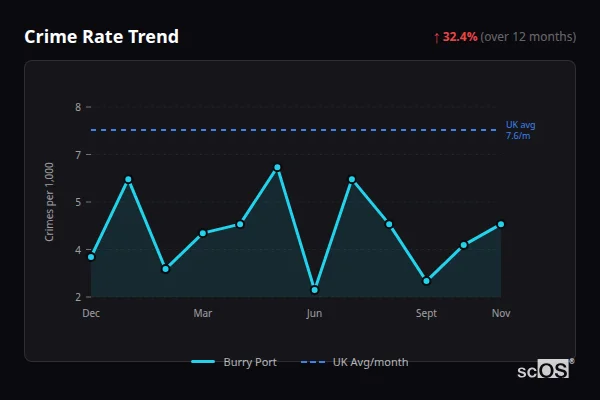Click the y-axis label '2'
Screen dimensions: 600x400
coord(78,297)
